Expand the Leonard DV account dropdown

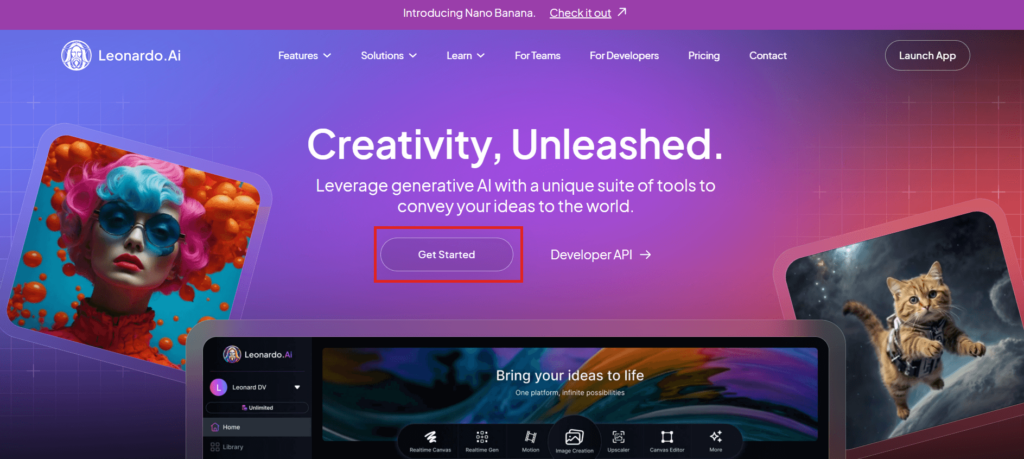pyautogui.click(x=297, y=387)
